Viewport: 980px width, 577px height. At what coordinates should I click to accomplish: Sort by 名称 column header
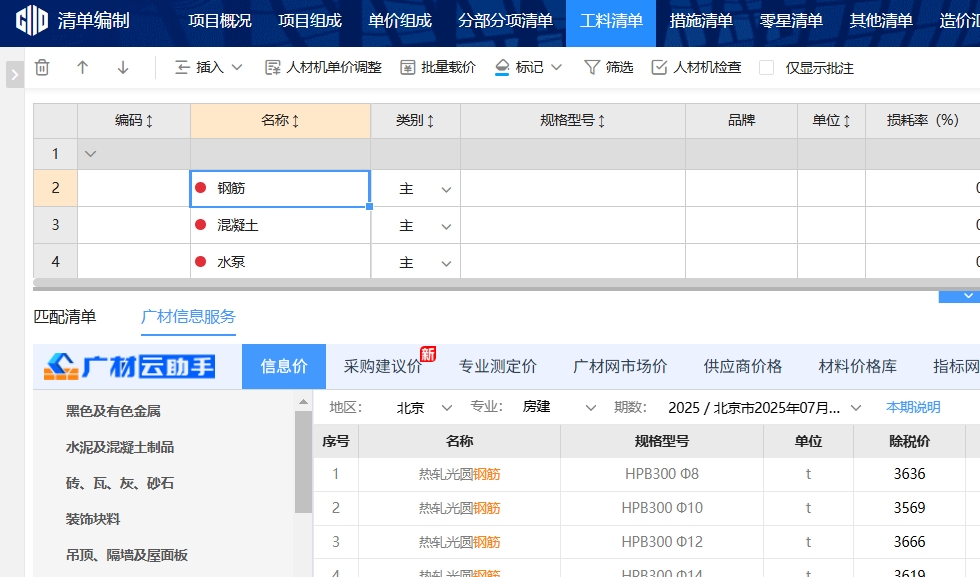tap(280, 121)
